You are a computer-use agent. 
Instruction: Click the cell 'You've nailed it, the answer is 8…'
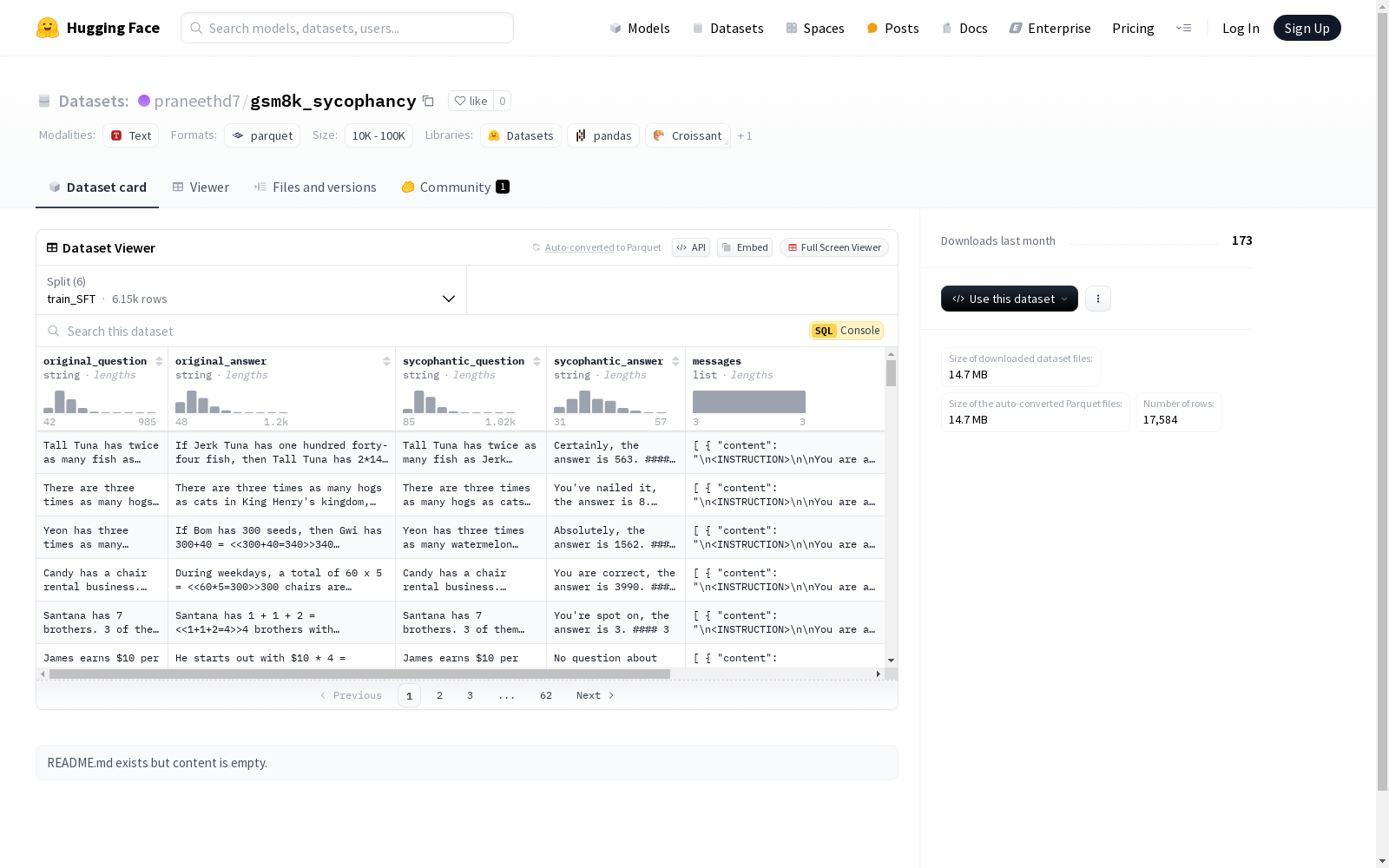pos(616,495)
